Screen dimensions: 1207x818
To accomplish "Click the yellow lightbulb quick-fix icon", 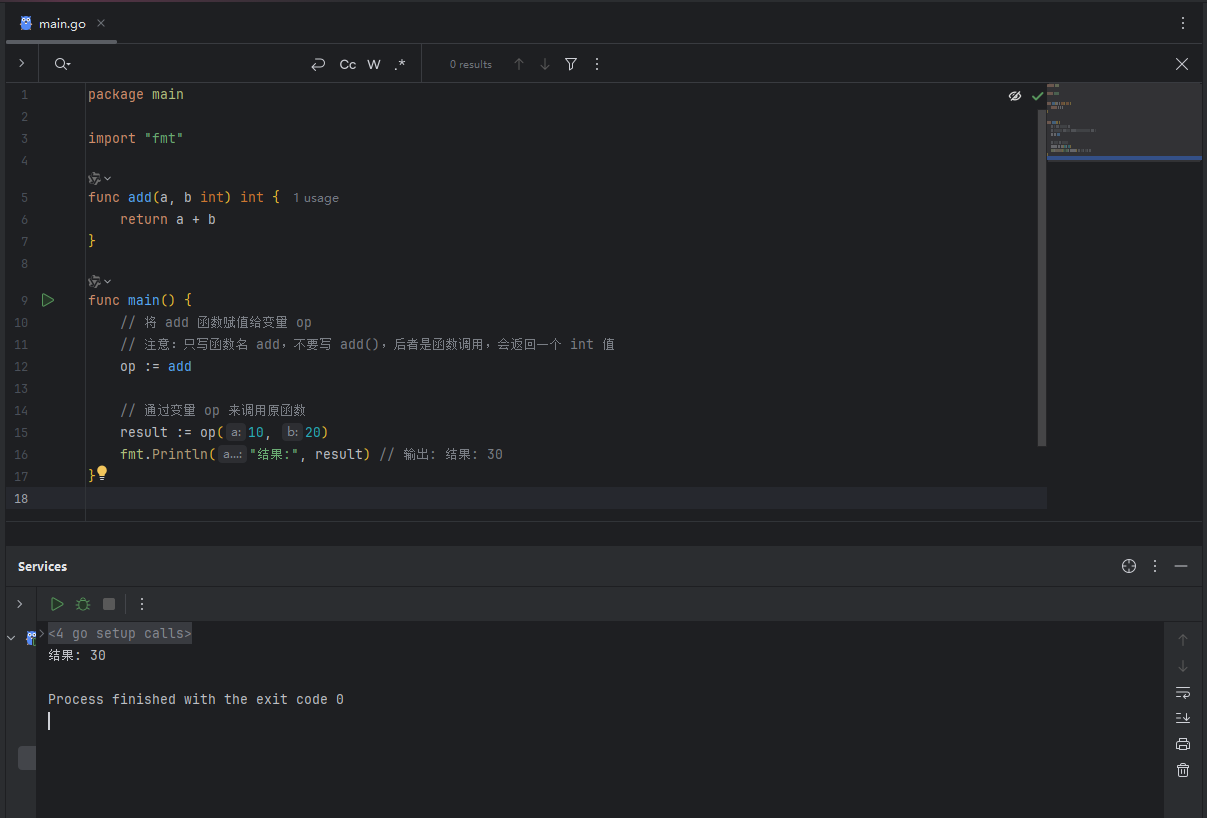I will point(101,472).
